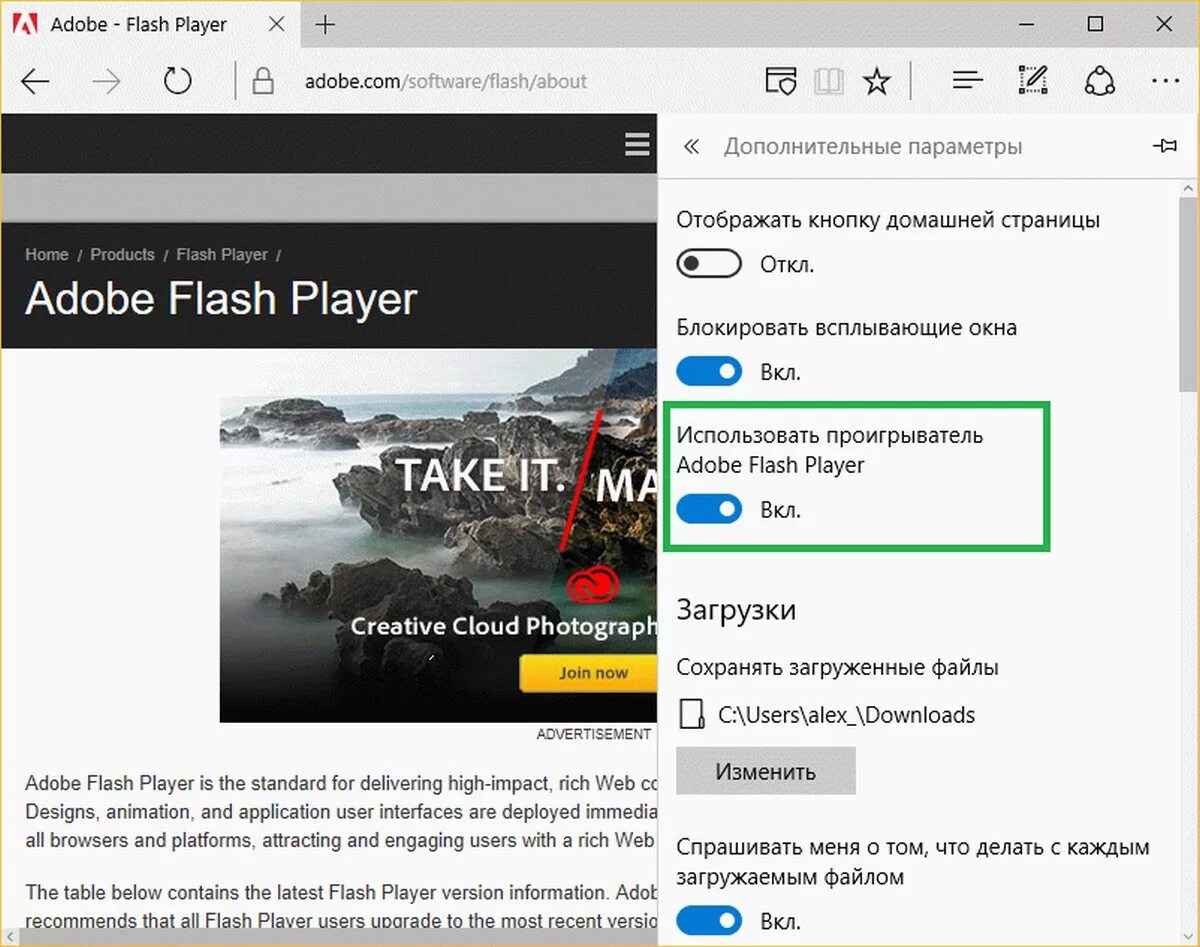The image size is (1200, 947).
Task: Open the More actions menu
Action: pos(1165,80)
